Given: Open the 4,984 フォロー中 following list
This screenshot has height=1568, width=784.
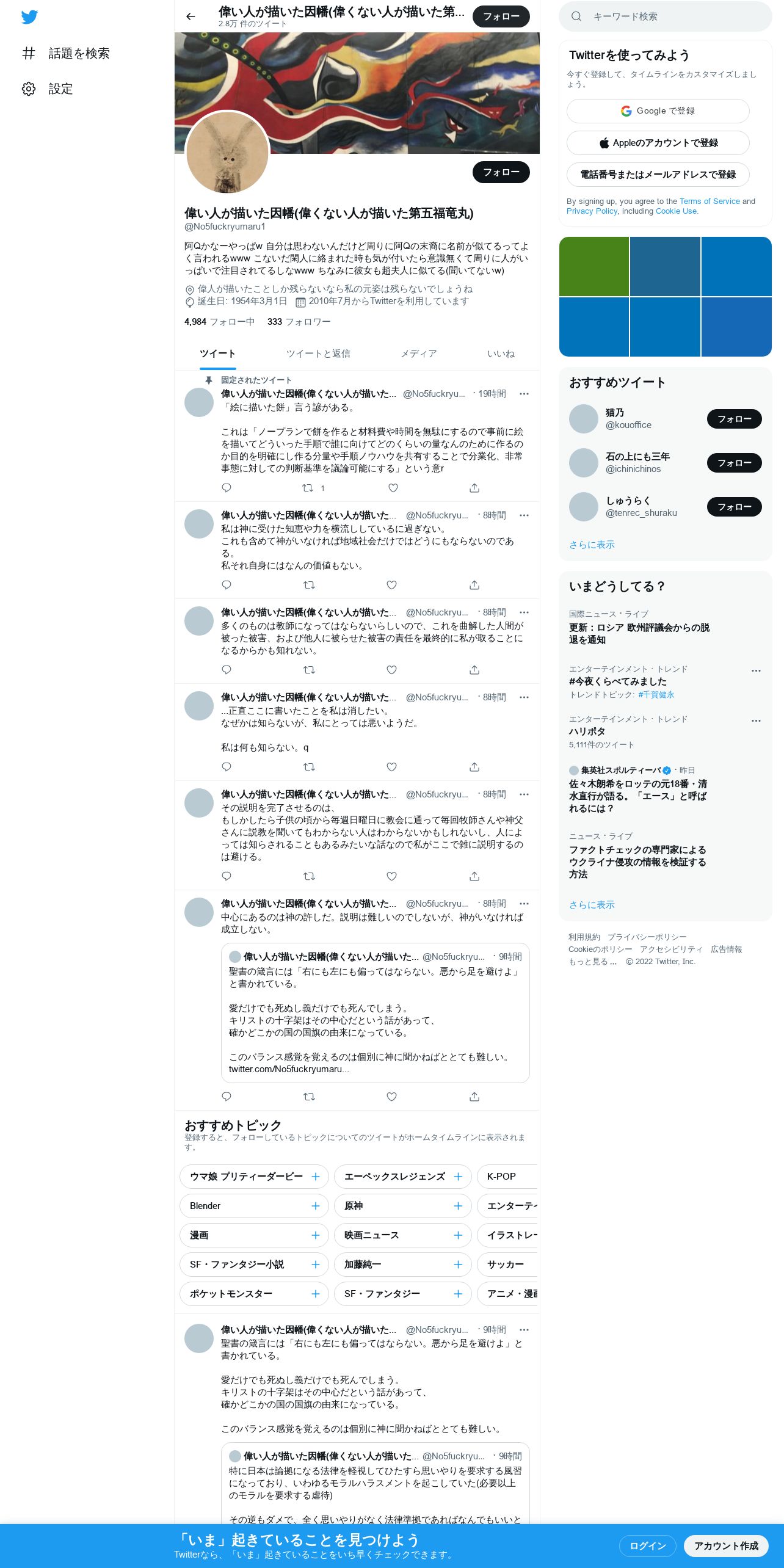Looking at the screenshot, I should point(219,322).
